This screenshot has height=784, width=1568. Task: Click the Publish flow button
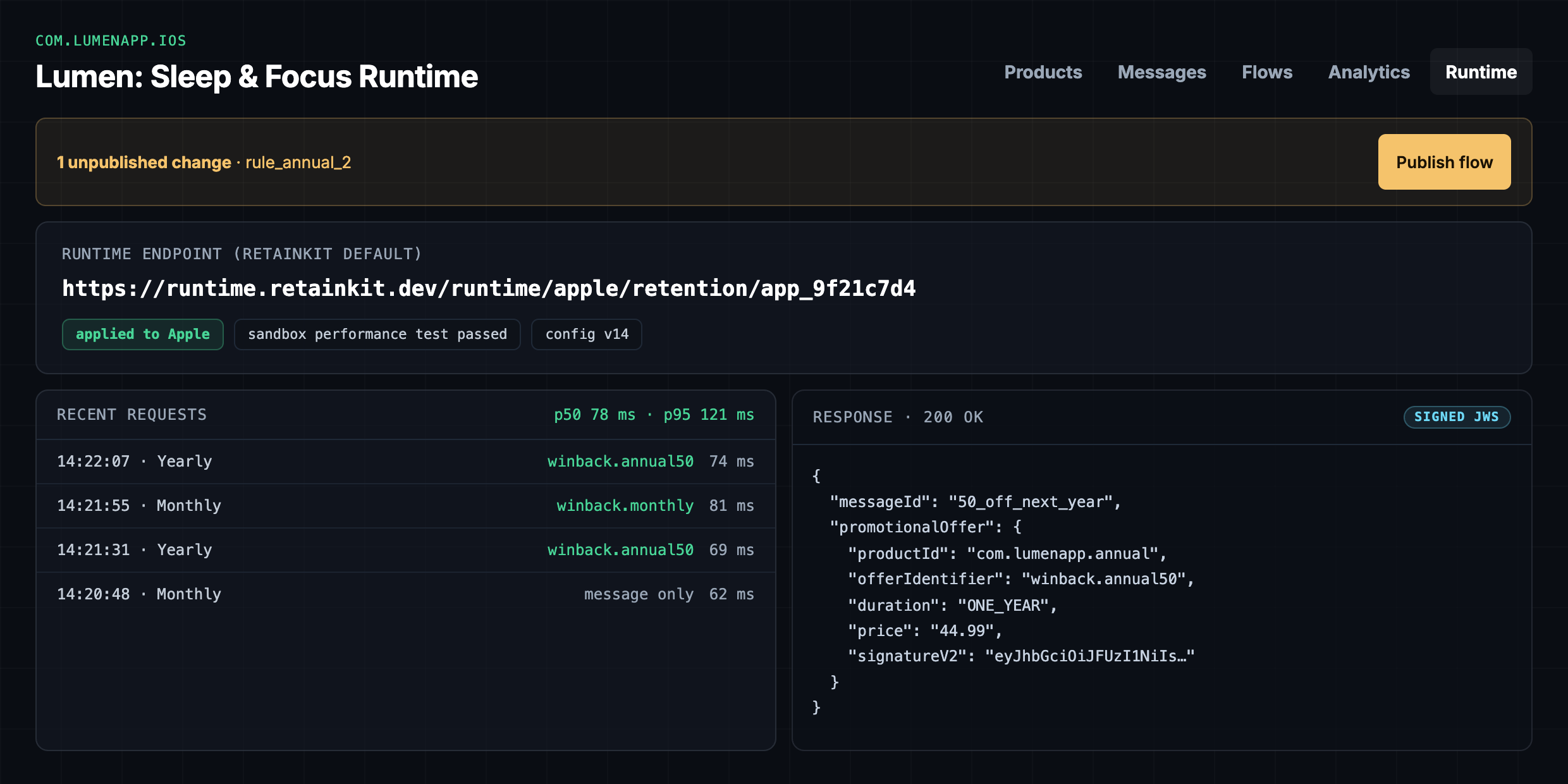[x=1444, y=162]
